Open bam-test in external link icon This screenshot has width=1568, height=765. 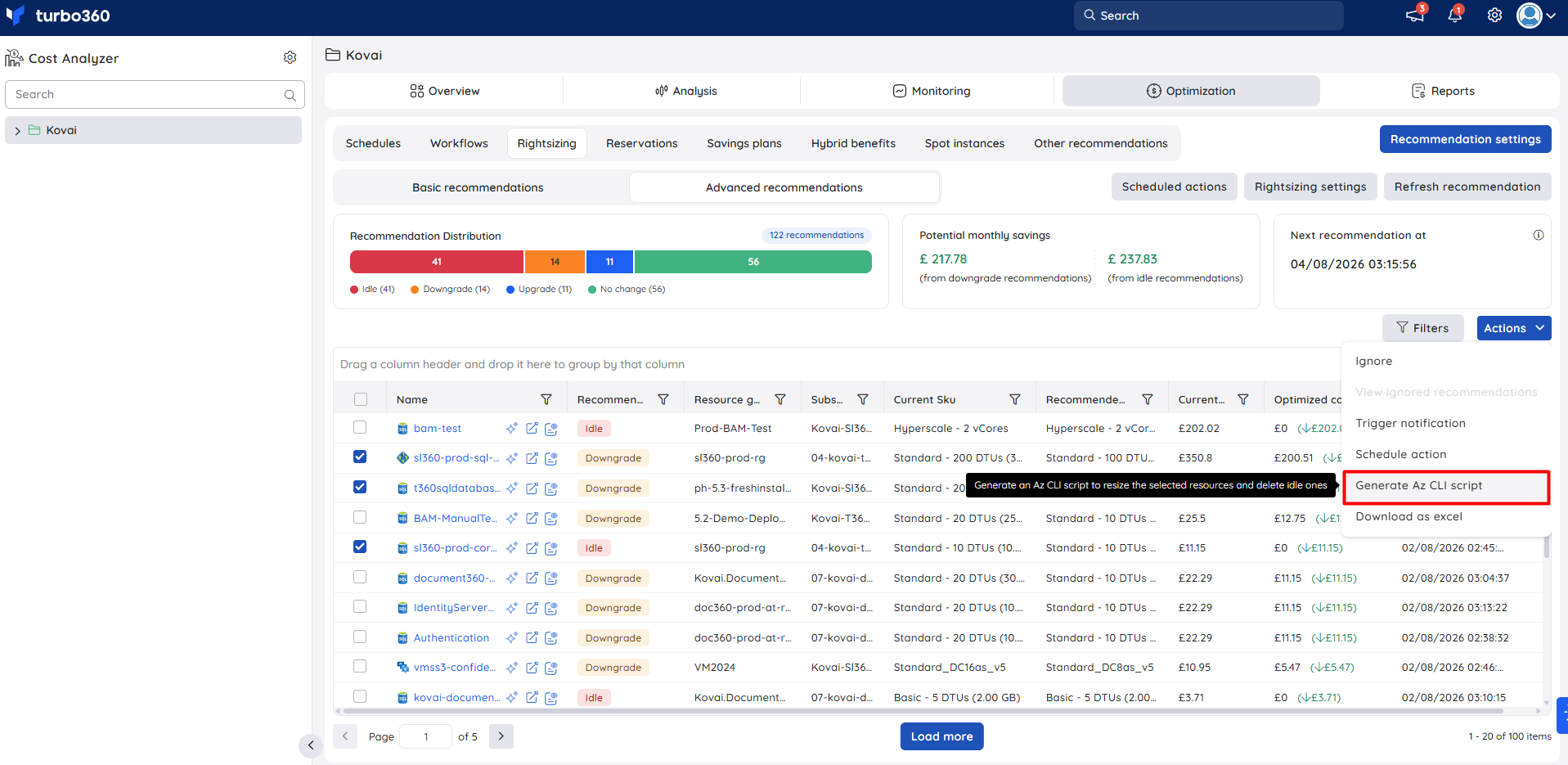[x=532, y=428]
